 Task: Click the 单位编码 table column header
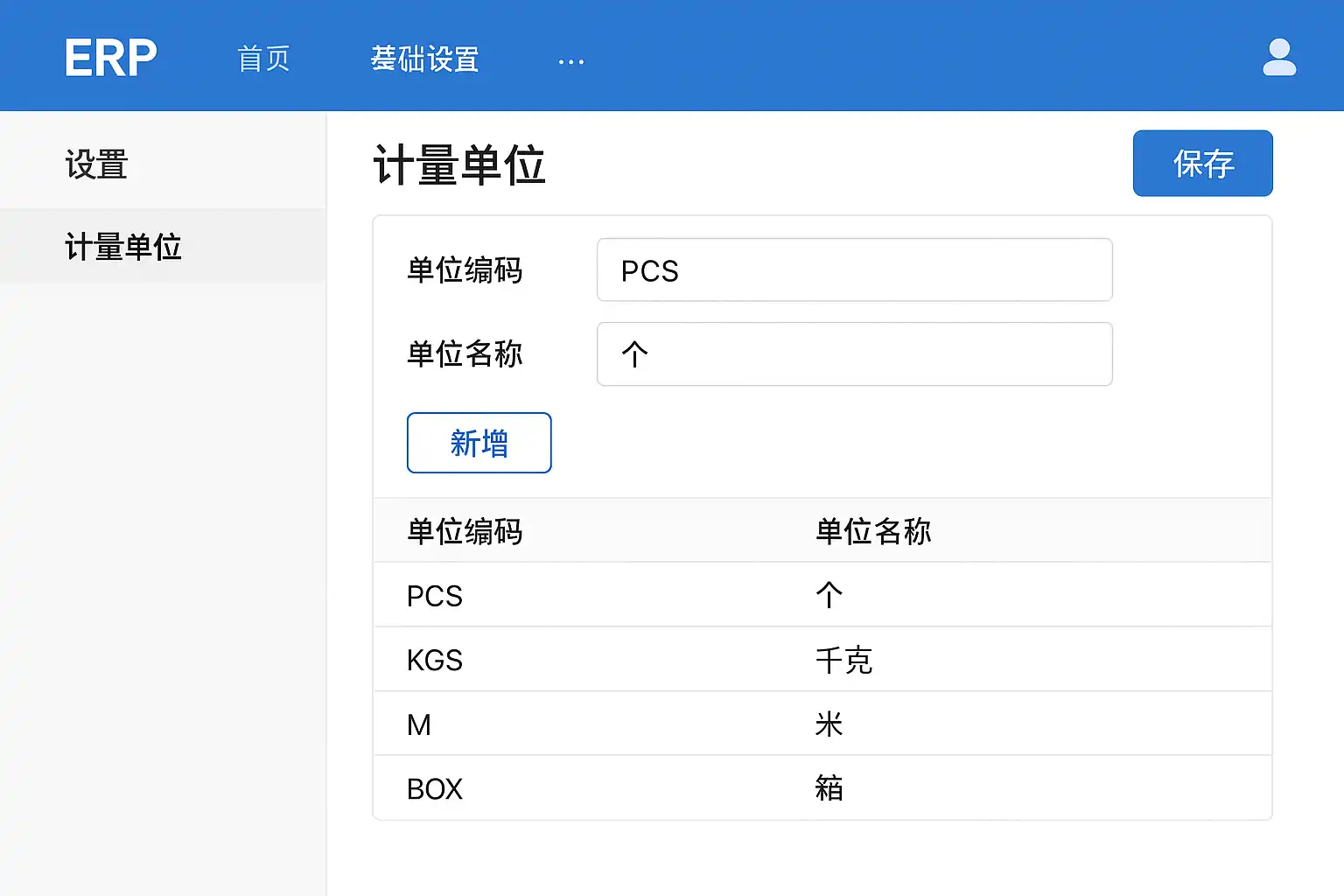pyautogui.click(x=465, y=531)
